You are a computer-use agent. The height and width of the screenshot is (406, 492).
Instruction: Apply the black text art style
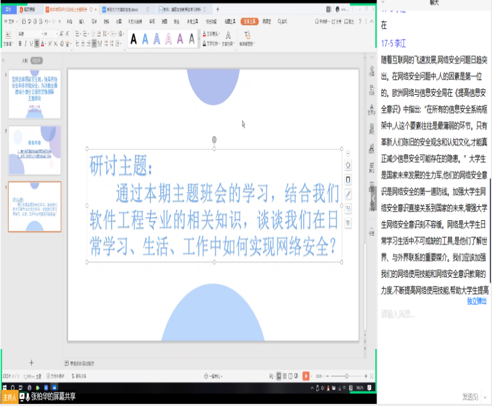tap(133, 39)
